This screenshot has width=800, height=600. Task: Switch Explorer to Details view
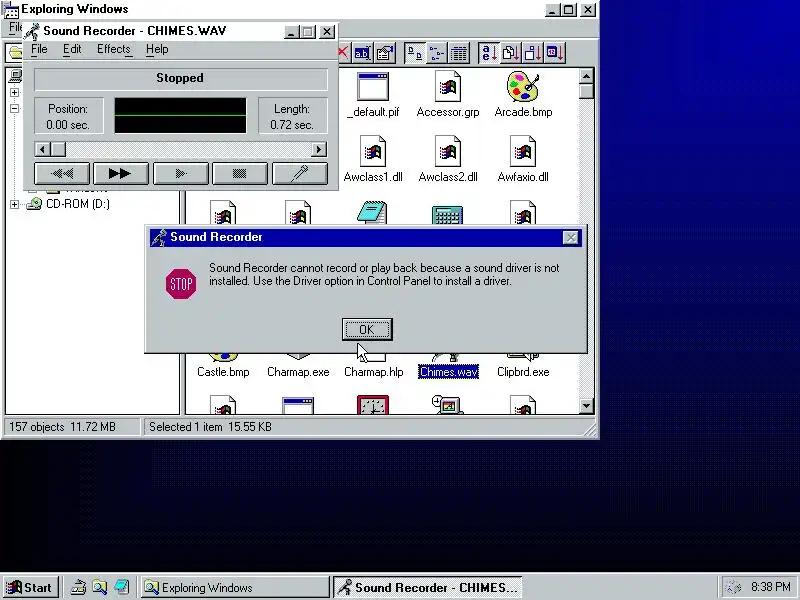point(459,53)
